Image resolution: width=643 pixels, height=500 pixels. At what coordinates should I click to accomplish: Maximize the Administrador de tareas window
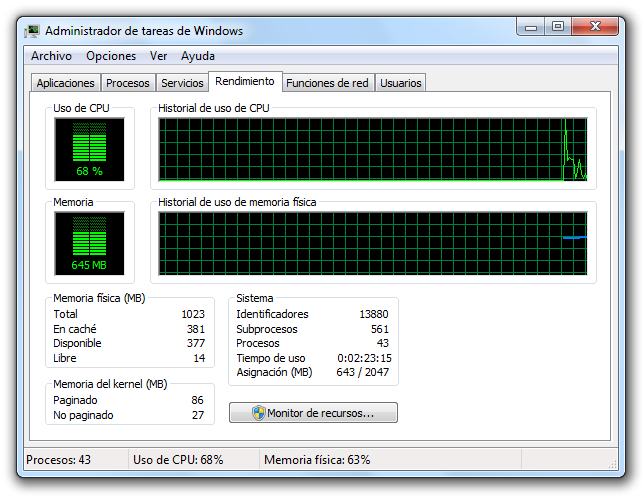pos(558,27)
